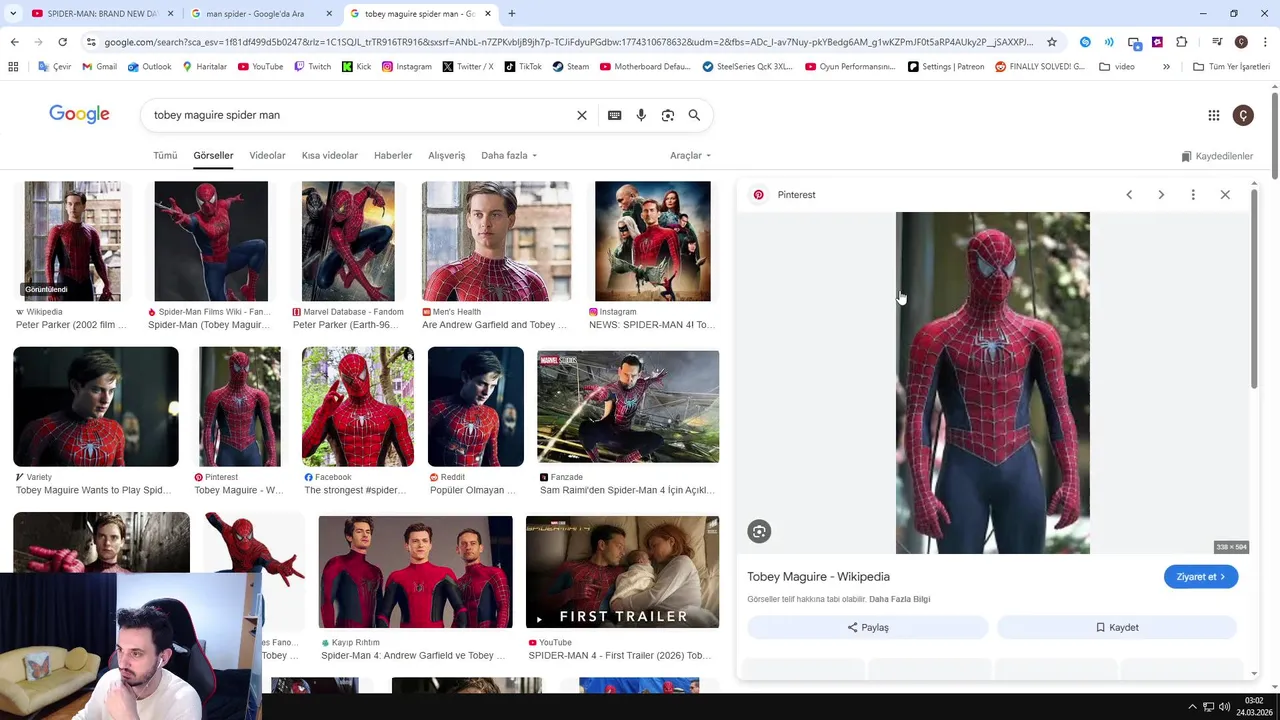Clear the search box with the X icon
1280x720 pixels.
[582, 115]
